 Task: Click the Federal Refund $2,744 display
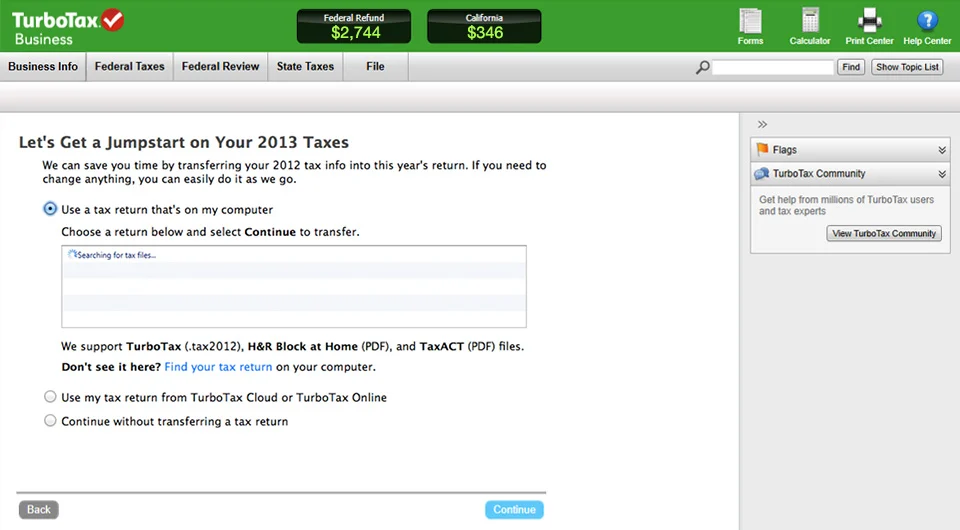(354, 26)
